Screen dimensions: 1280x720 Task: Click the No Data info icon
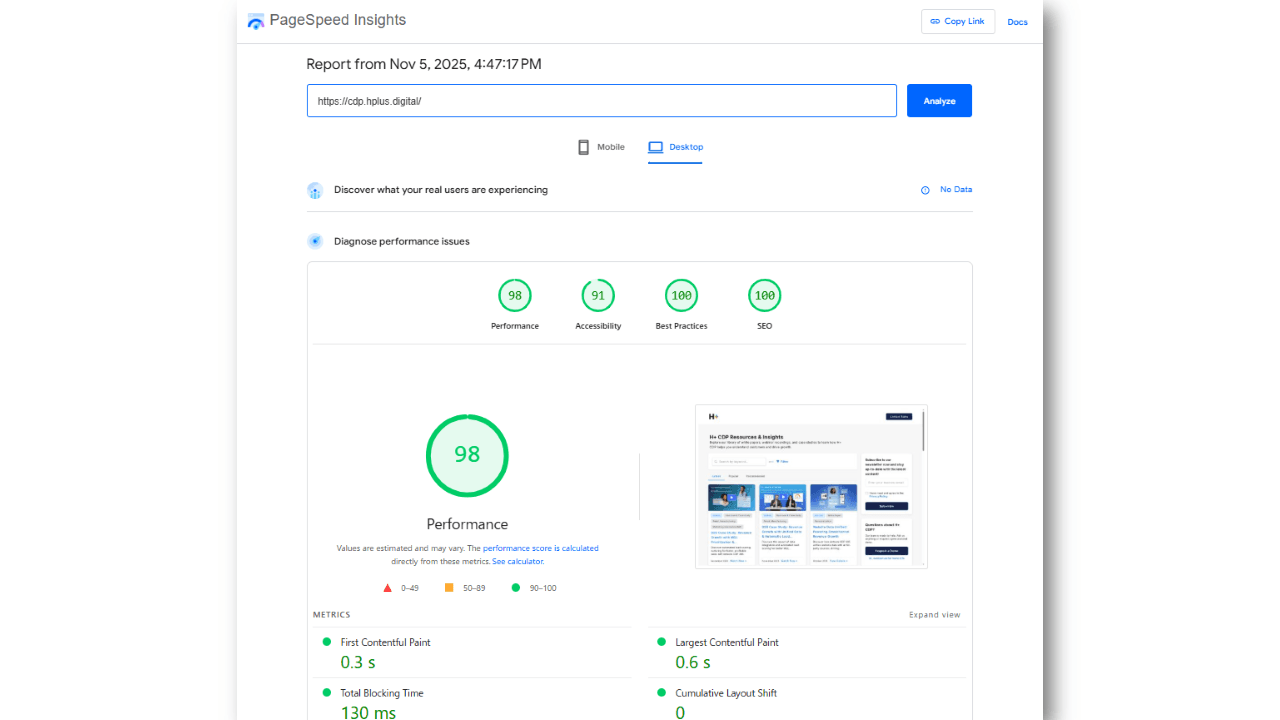click(925, 190)
